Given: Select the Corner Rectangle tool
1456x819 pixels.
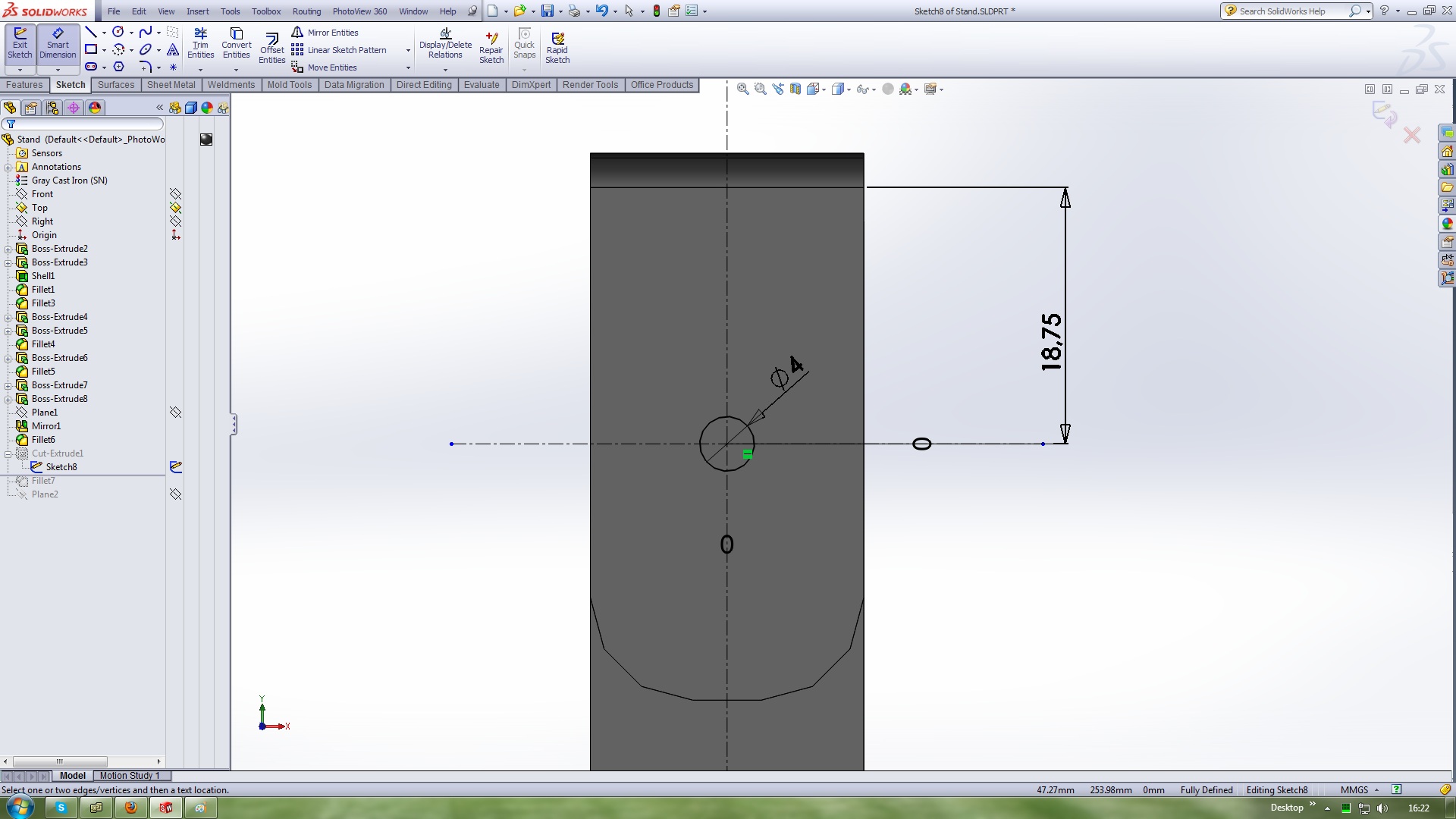Looking at the screenshot, I should point(91,49).
